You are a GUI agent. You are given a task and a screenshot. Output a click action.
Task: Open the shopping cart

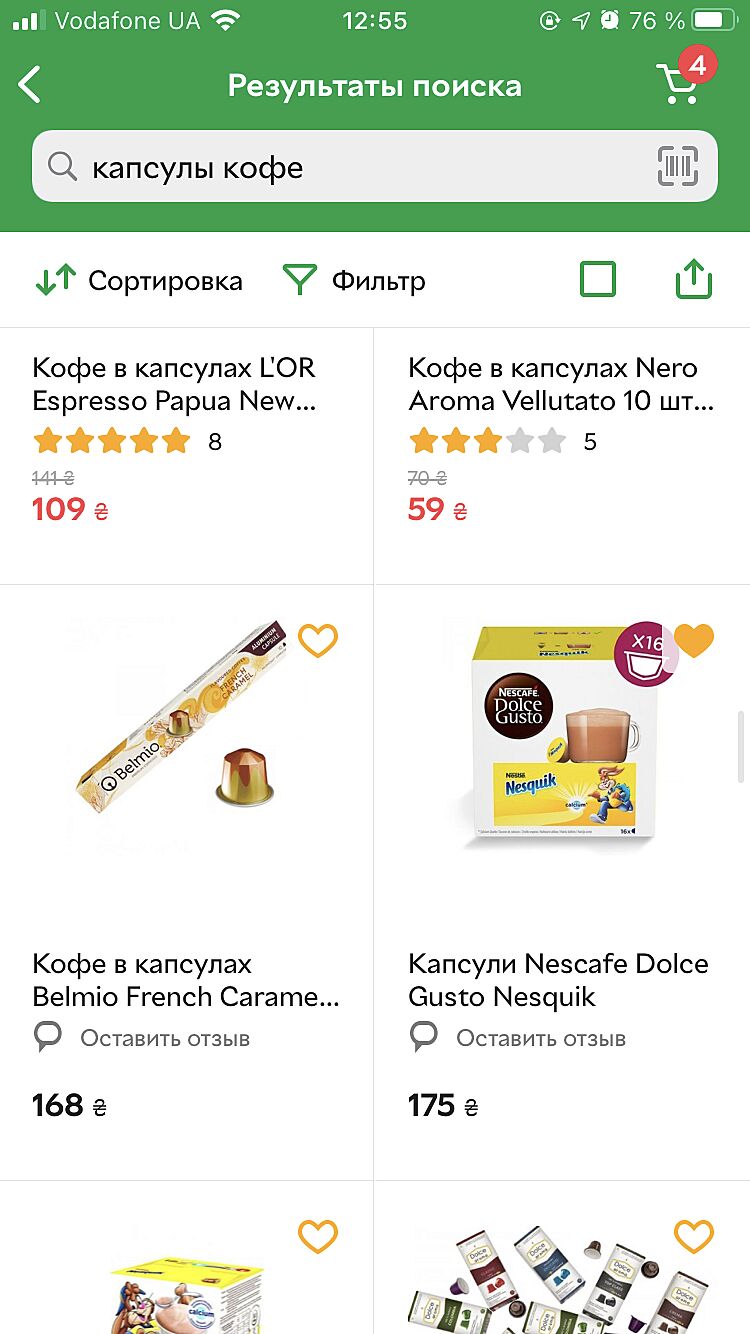click(x=679, y=83)
